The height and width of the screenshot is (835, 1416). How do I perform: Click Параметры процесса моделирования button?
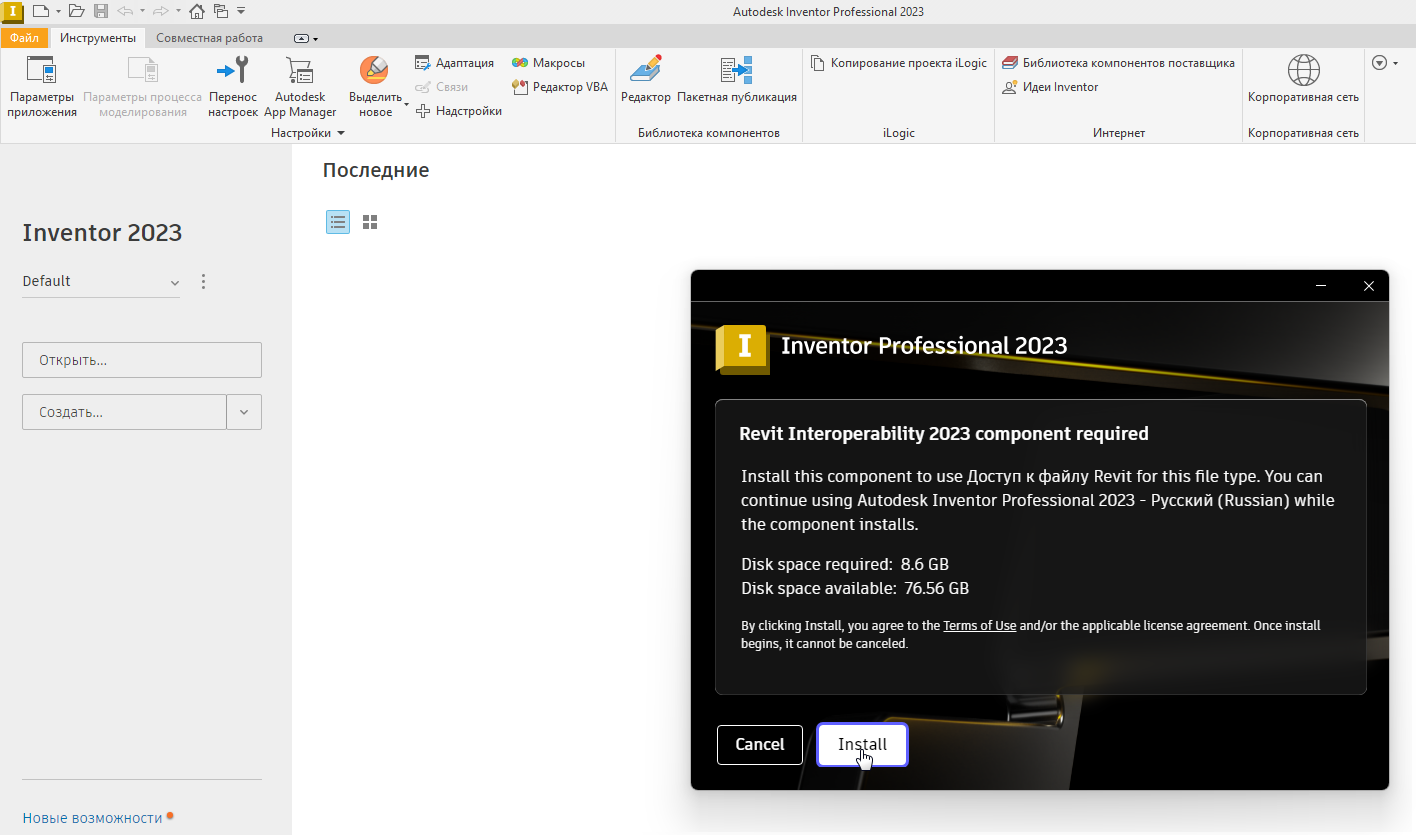click(x=143, y=87)
